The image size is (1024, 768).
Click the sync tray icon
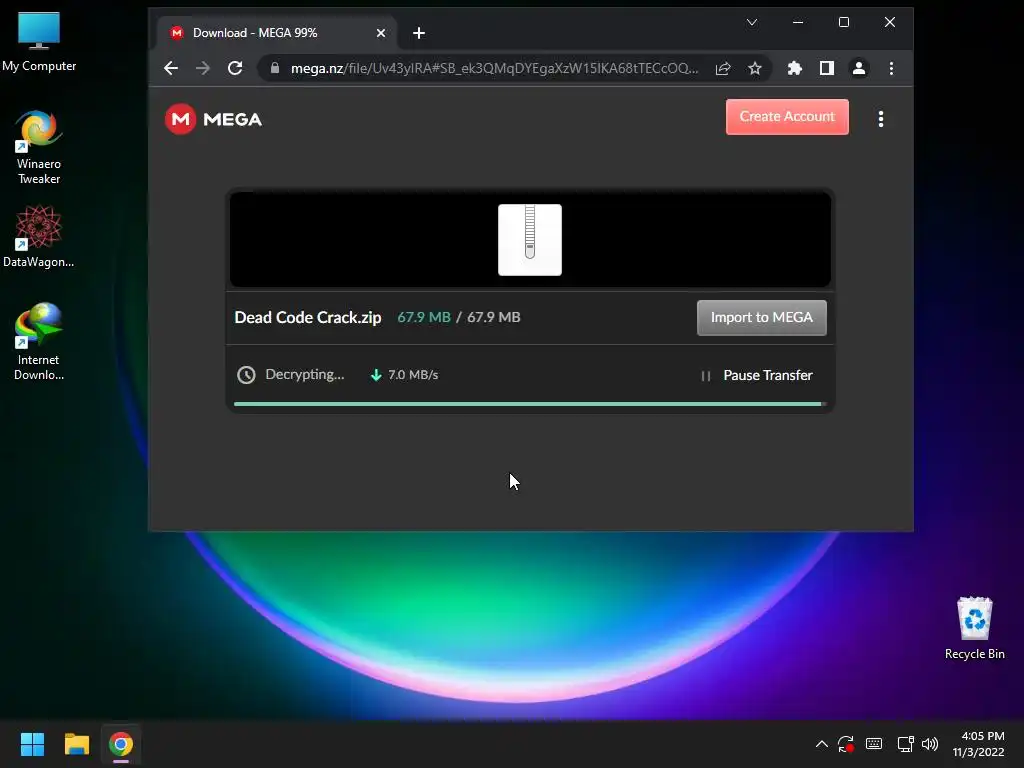[846, 744]
